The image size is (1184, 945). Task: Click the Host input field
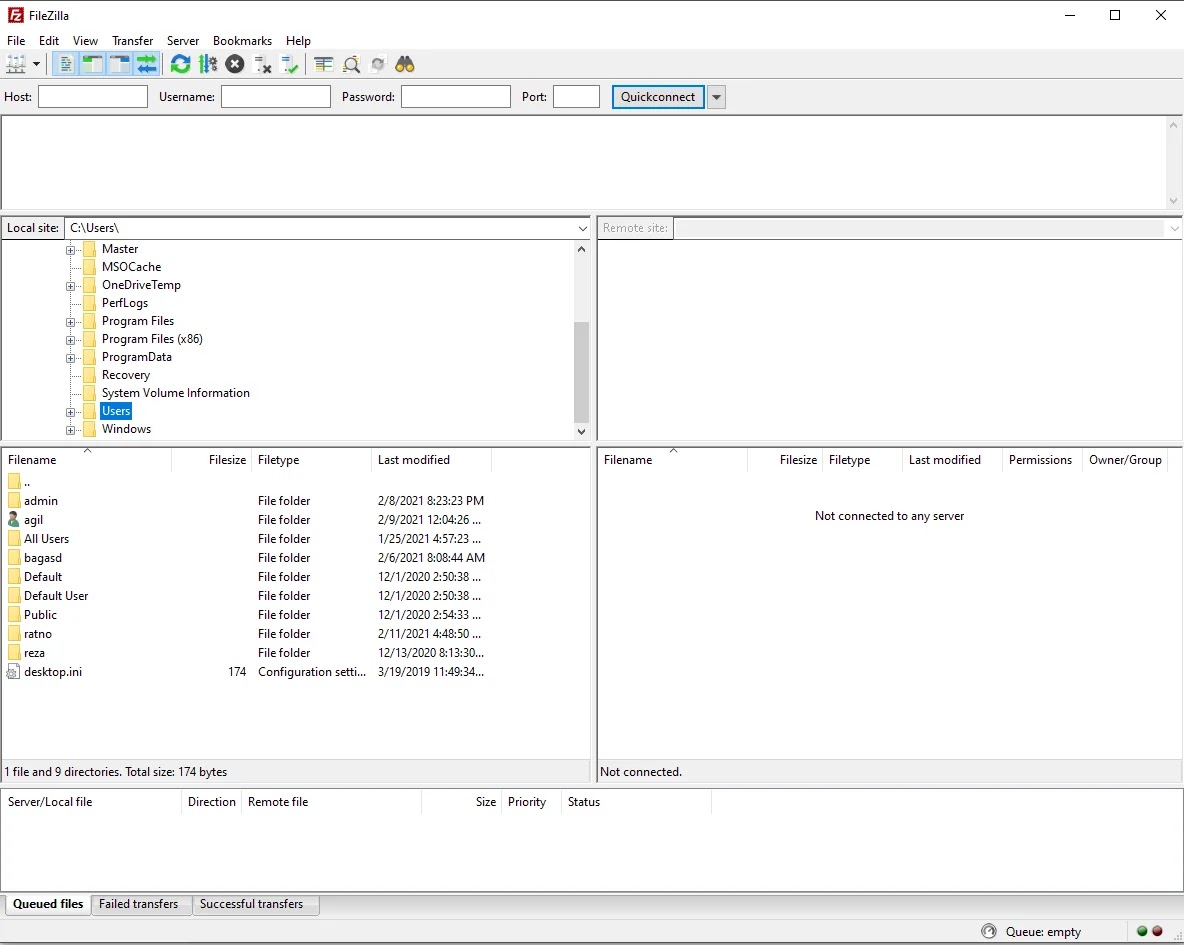tap(93, 97)
